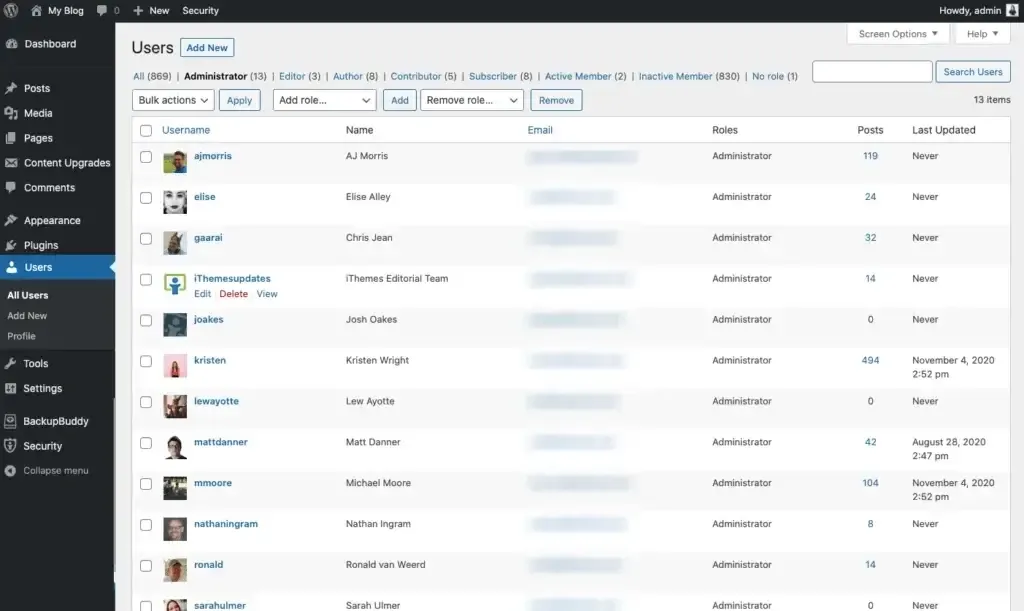Image resolution: width=1024 pixels, height=611 pixels.
Task: Expand the Screen Options panel
Action: tap(898, 34)
